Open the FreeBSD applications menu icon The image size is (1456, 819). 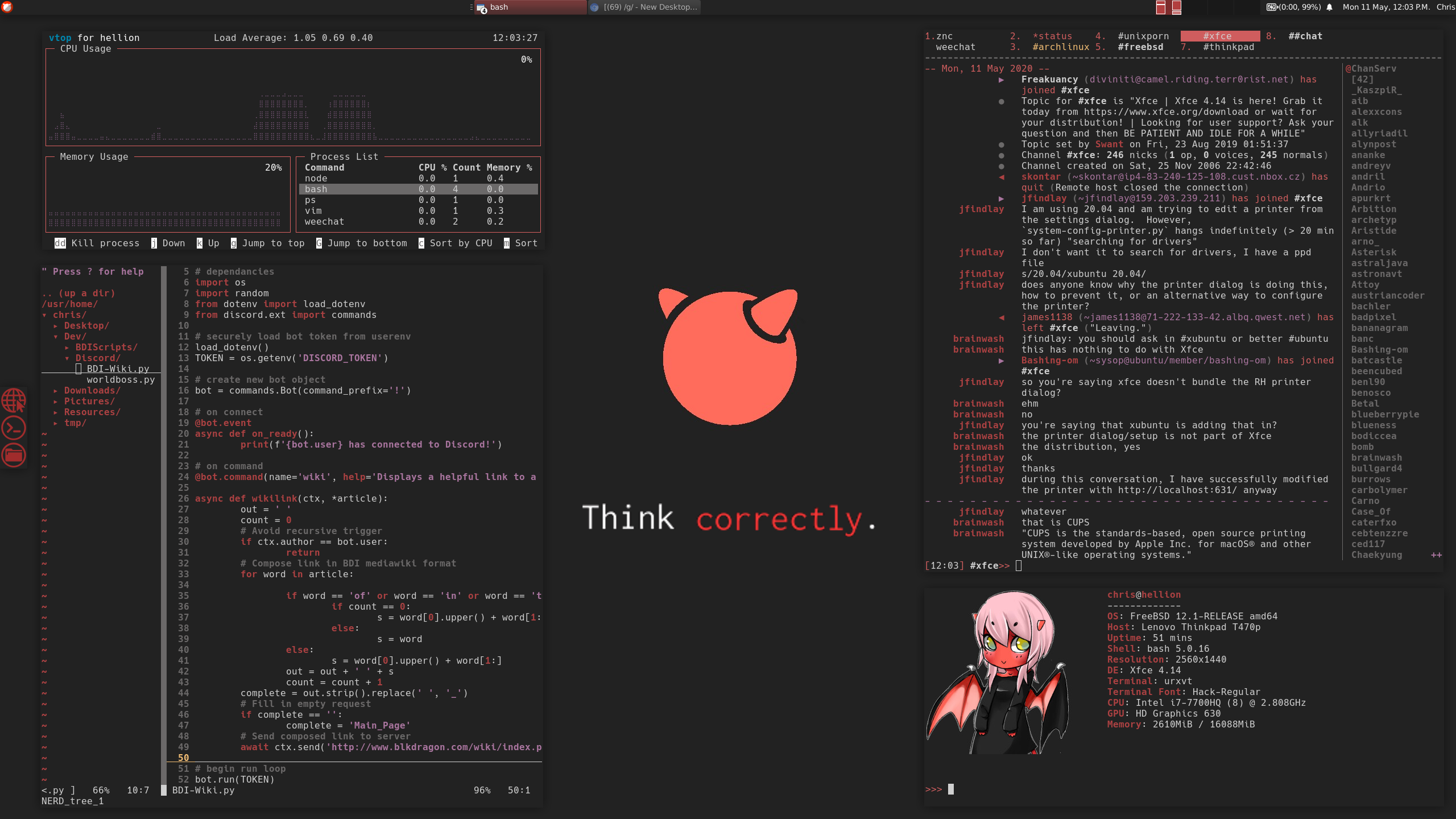[7, 7]
